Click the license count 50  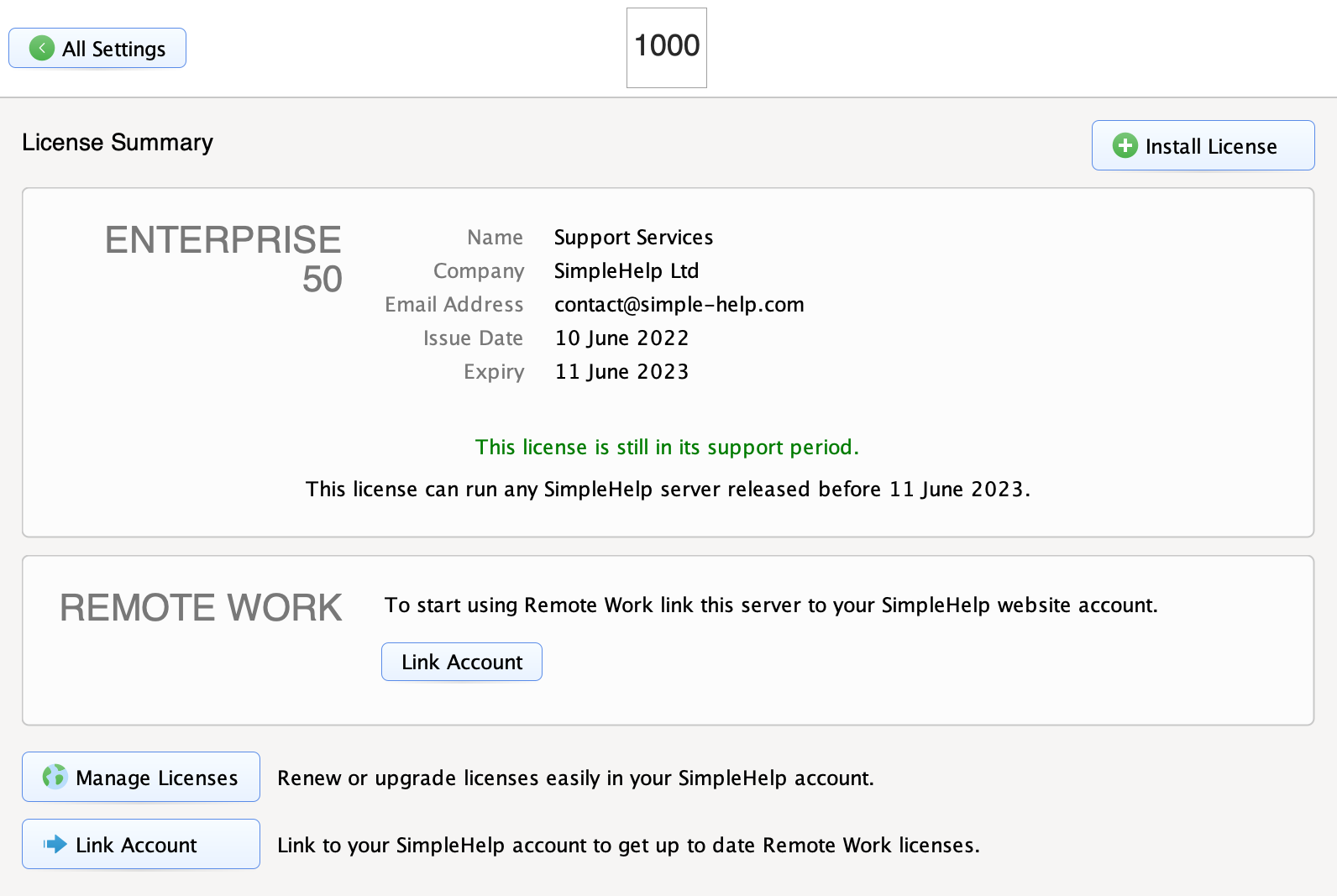pyautogui.click(x=322, y=279)
